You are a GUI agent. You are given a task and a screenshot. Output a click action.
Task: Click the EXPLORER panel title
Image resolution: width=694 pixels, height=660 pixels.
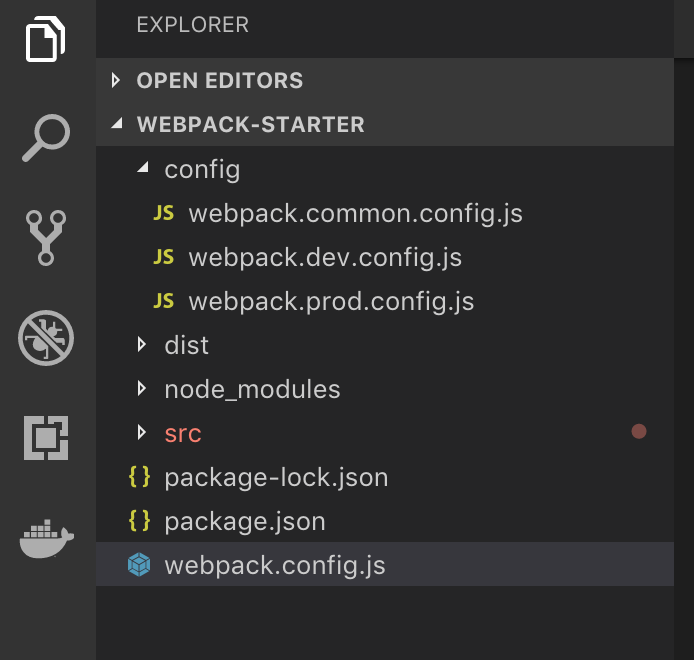coord(193,24)
